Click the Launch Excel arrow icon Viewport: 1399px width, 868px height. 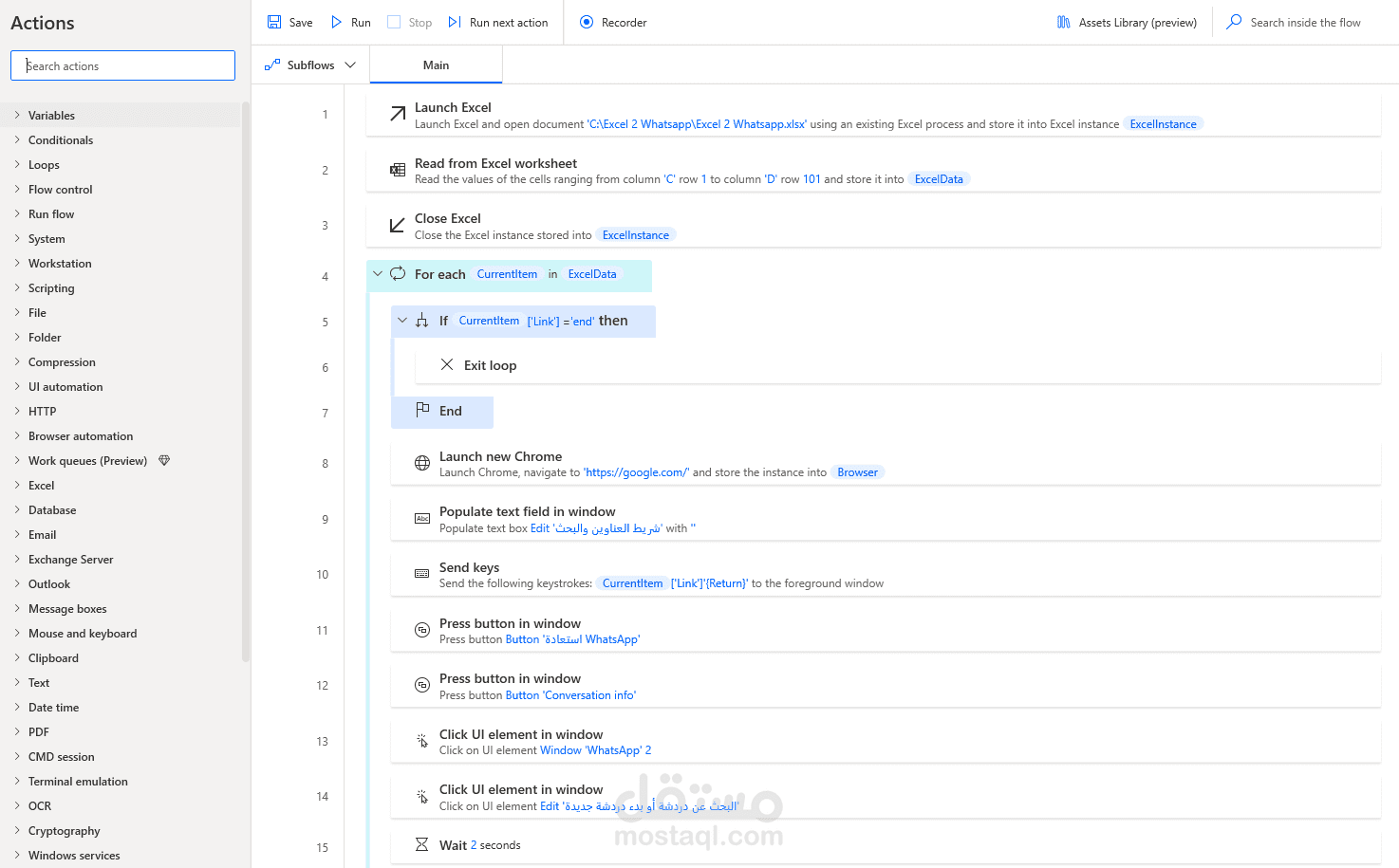[x=398, y=115]
